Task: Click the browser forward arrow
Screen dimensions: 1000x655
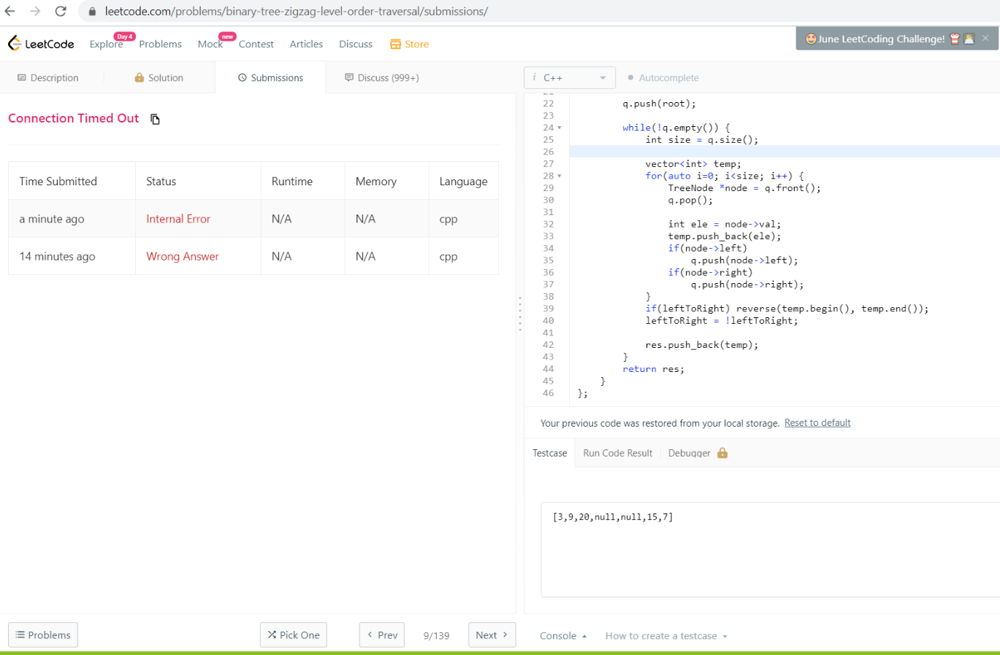Action: coord(35,11)
